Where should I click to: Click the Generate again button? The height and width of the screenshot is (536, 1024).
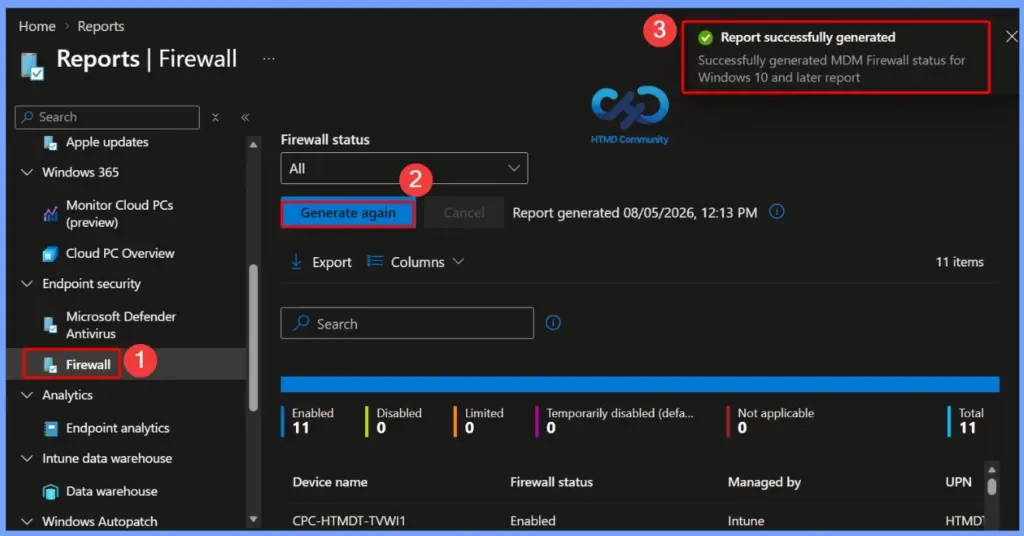tap(348, 213)
